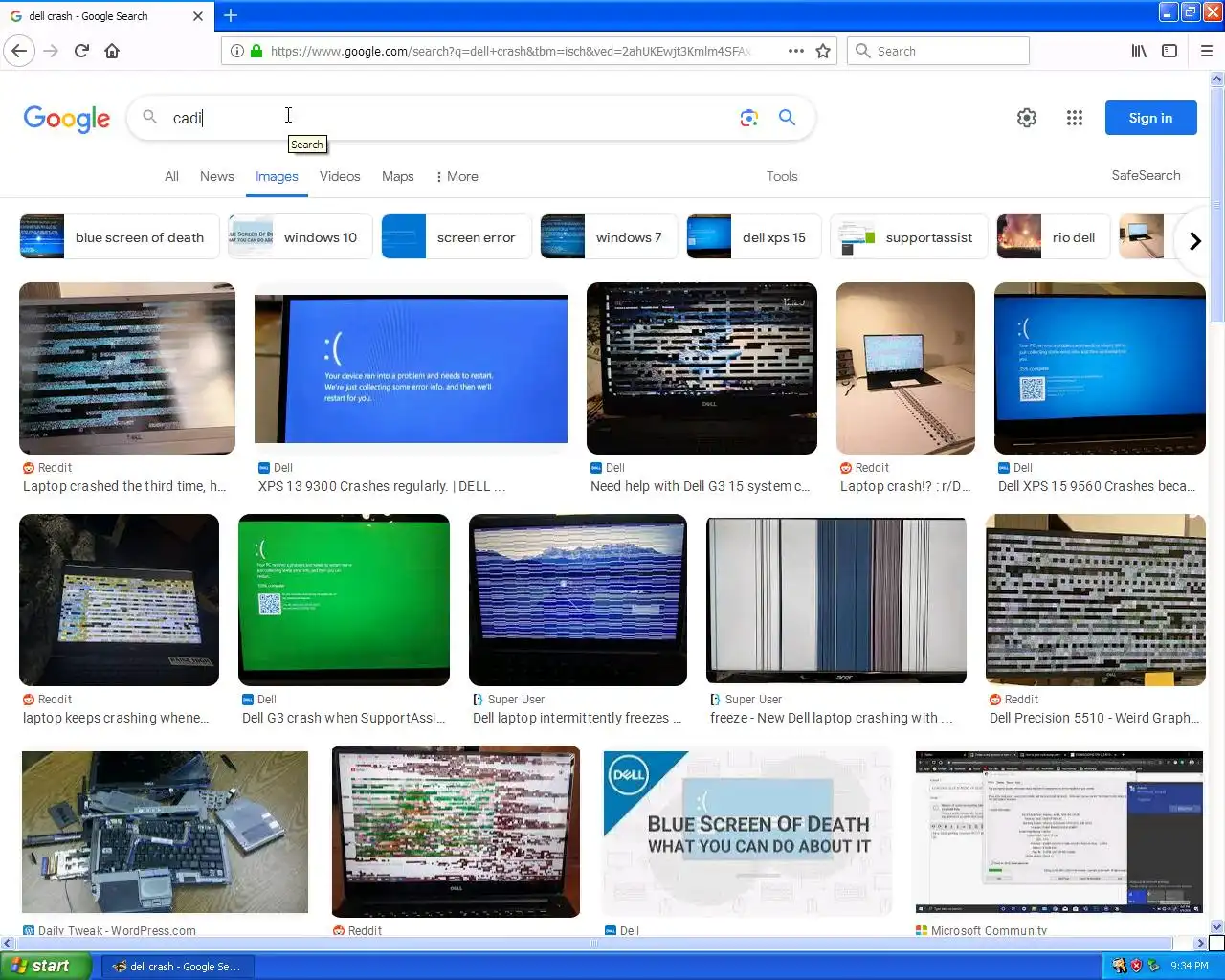Open the Tools filter options

[x=782, y=176]
